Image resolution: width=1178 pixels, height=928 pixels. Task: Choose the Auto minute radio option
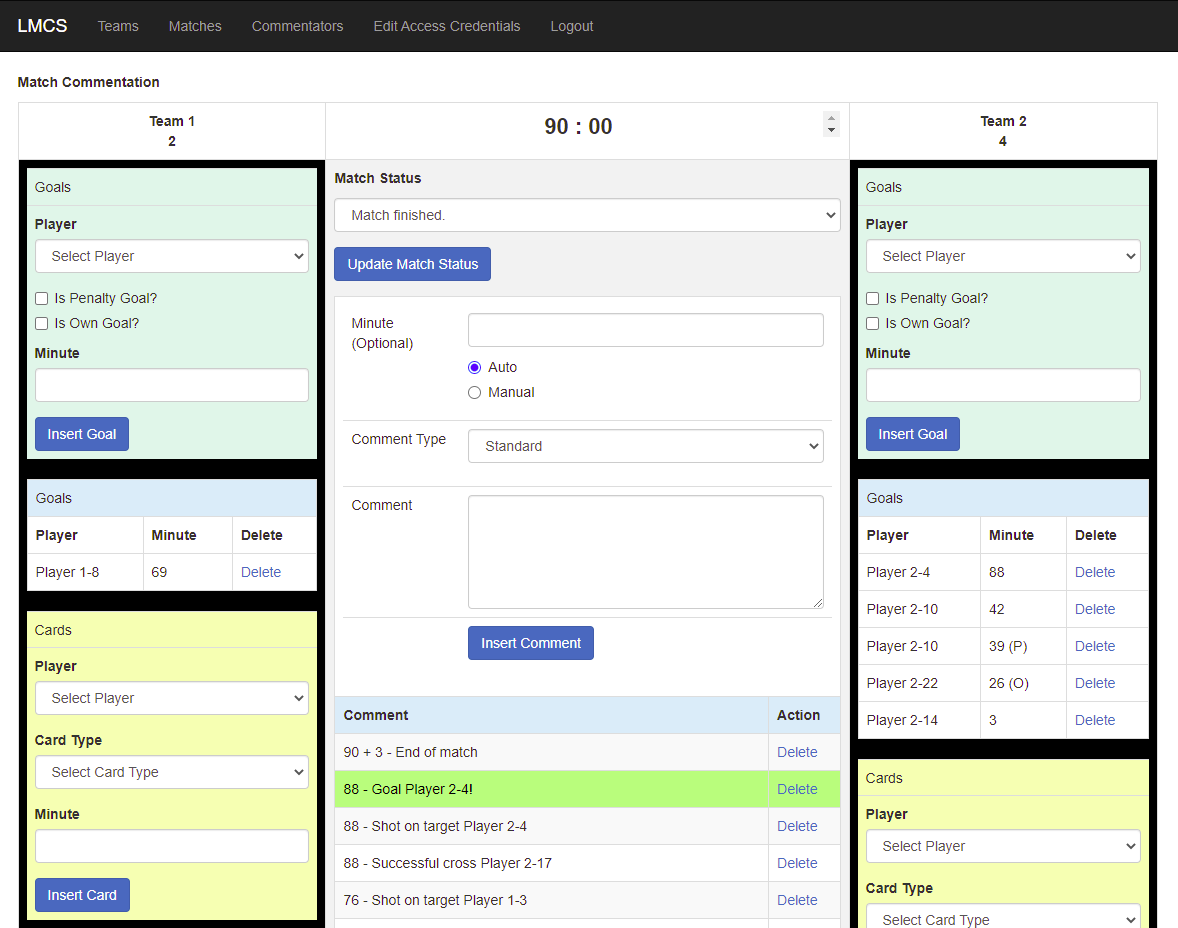[475, 367]
